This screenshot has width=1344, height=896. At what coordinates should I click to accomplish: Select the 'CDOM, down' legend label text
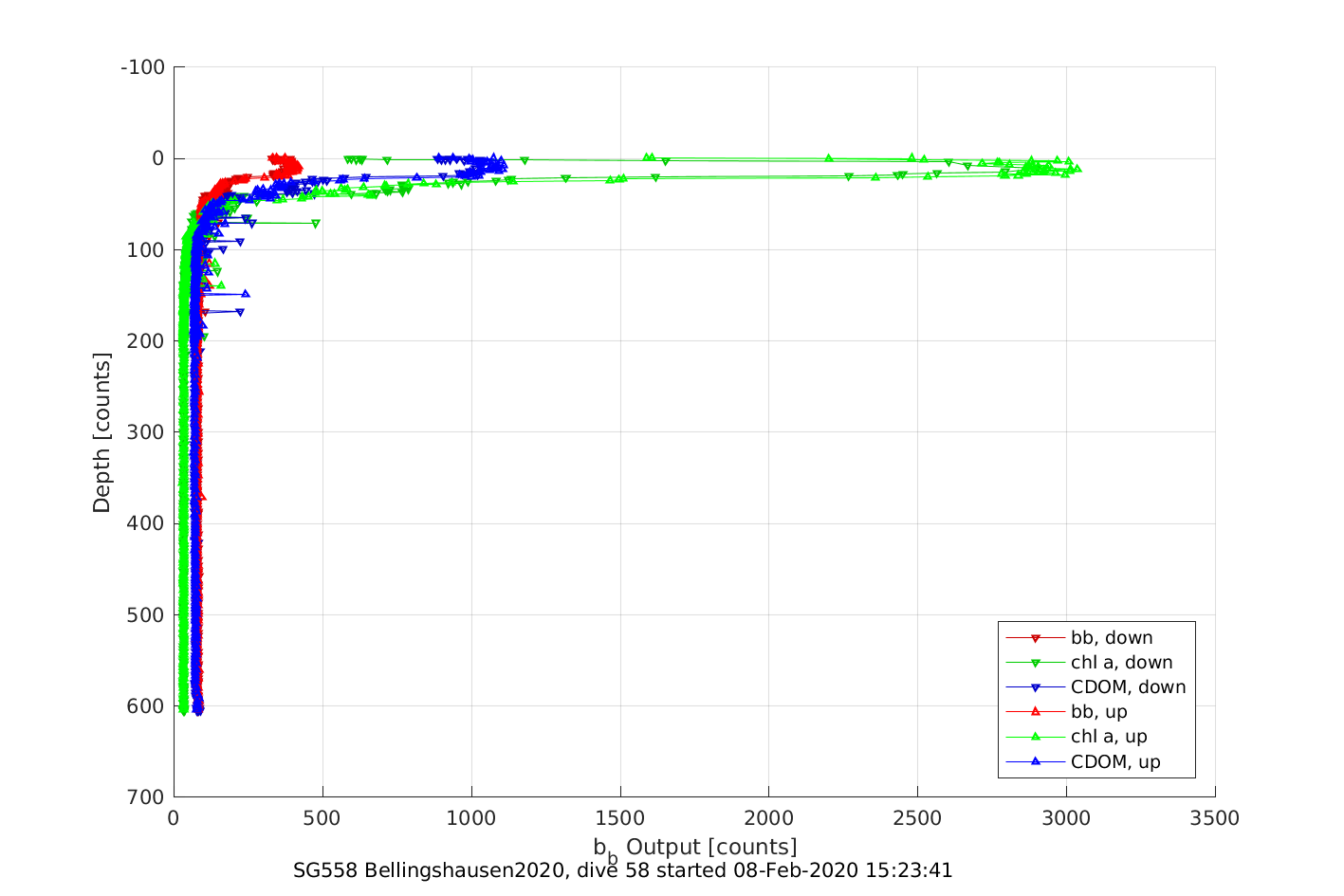1128,687
